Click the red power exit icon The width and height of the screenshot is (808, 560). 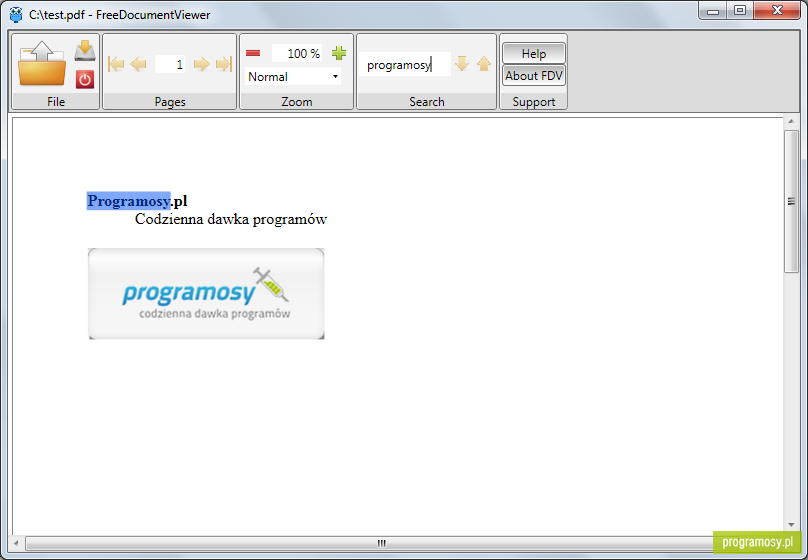tap(85, 79)
